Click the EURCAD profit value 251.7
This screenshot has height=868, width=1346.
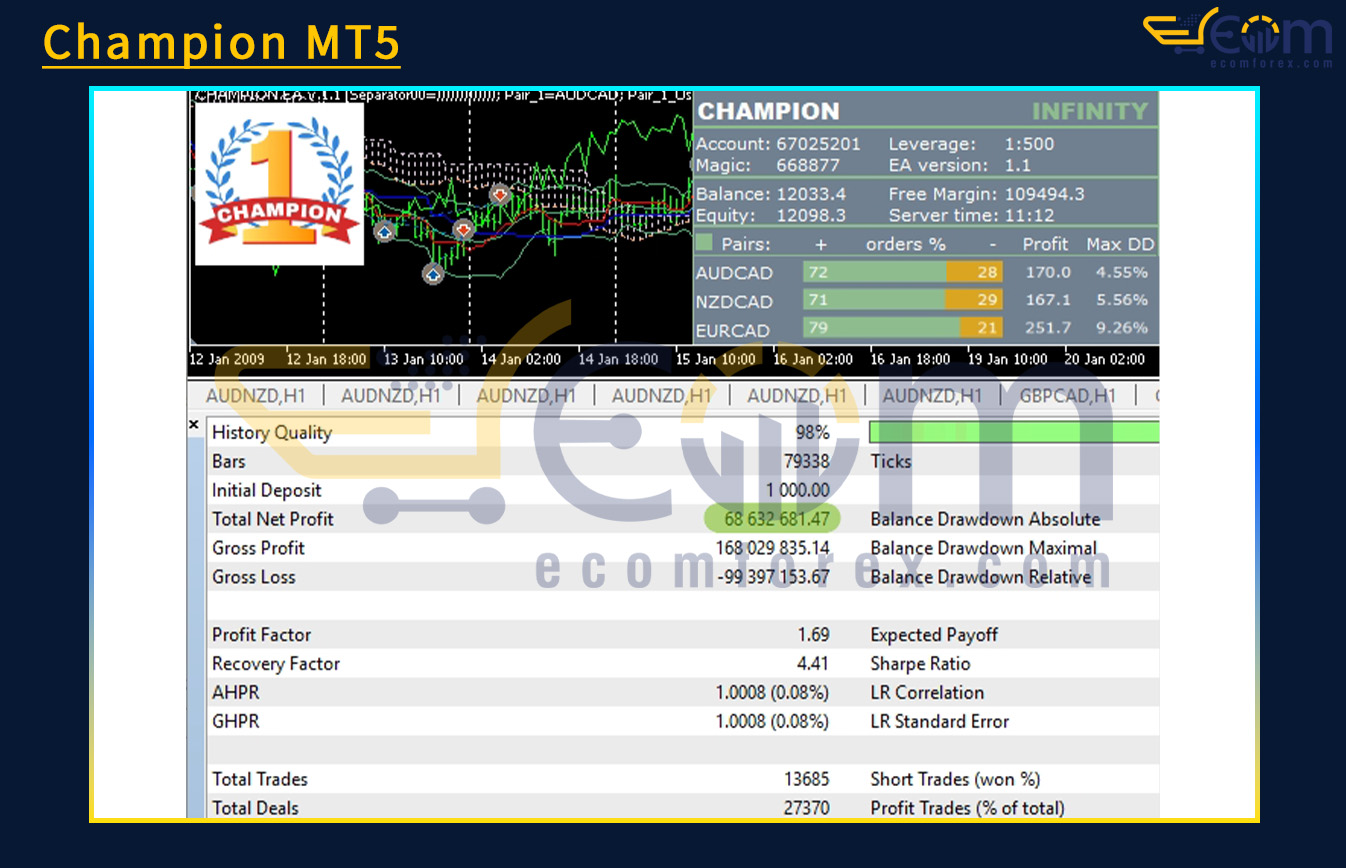click(x=1047, y=328)
